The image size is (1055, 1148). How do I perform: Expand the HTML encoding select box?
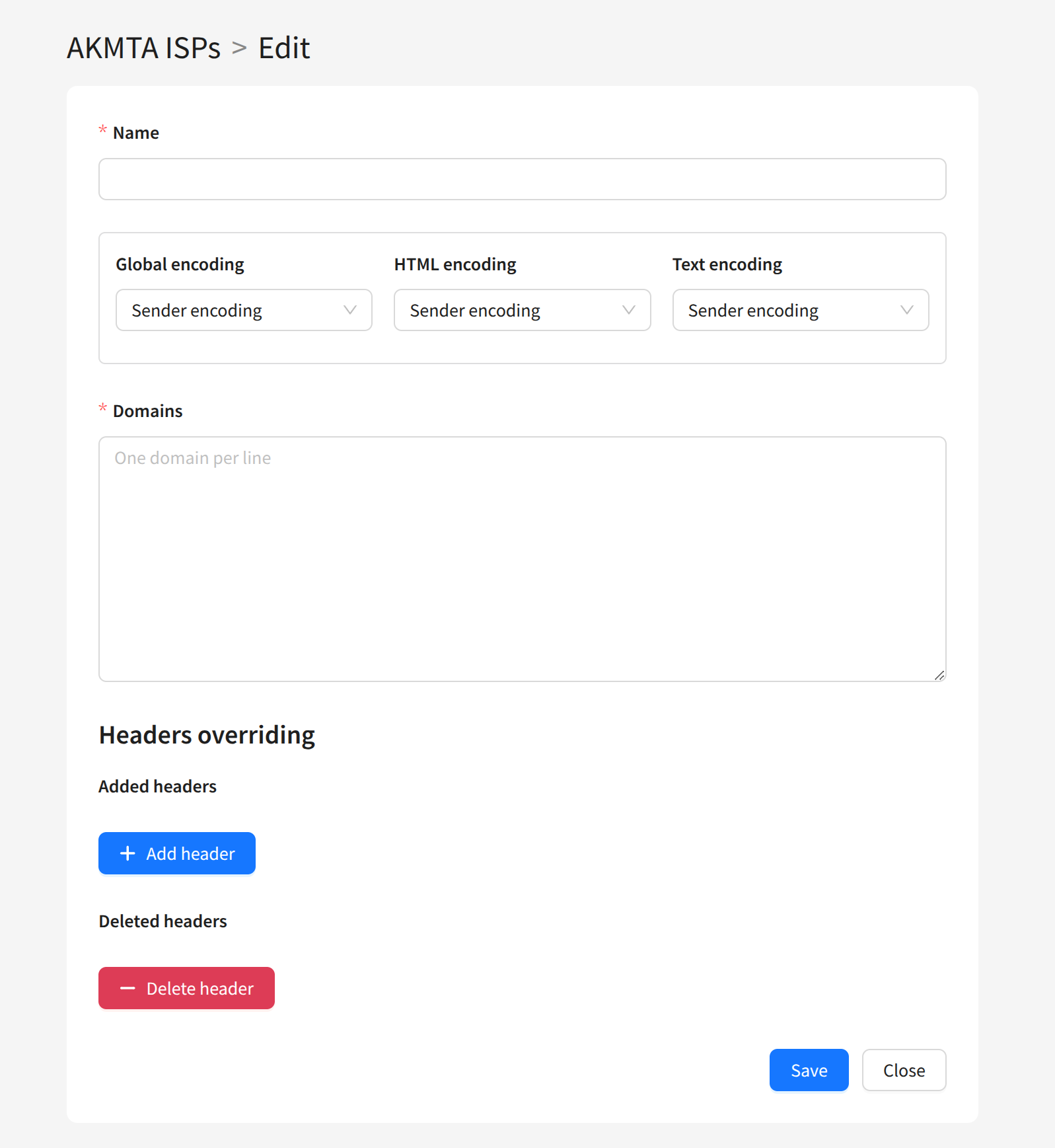click(521, 310)
